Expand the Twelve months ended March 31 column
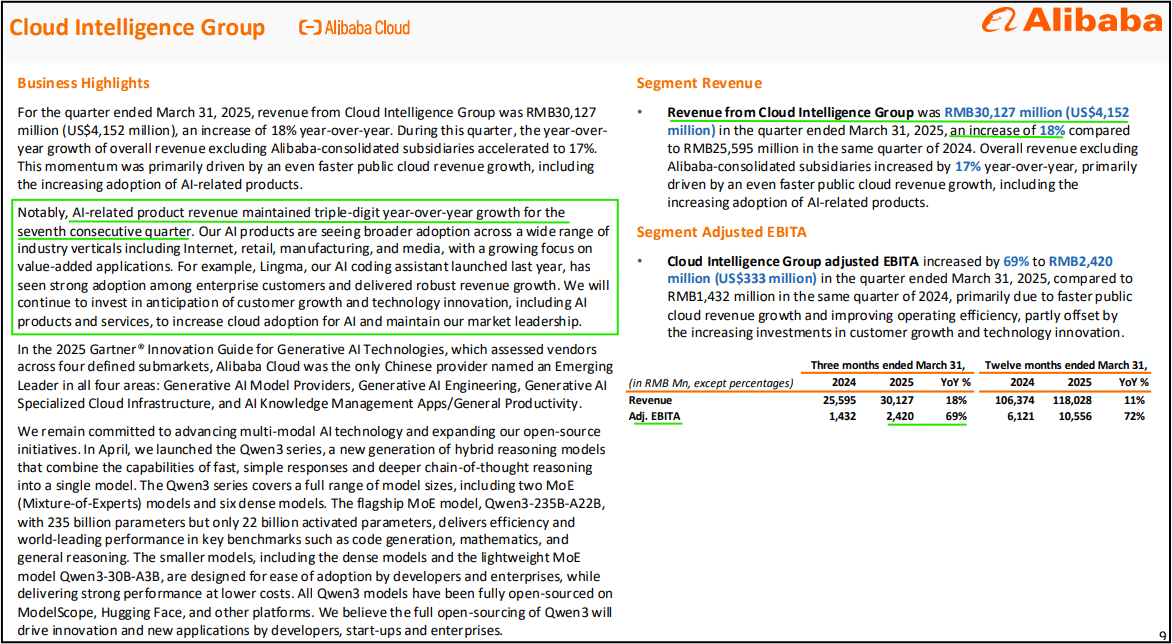 tap(1065, 365)
